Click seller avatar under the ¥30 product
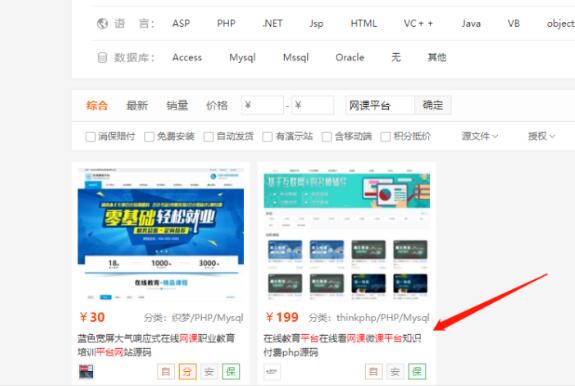575x386 pixels. 86,372
